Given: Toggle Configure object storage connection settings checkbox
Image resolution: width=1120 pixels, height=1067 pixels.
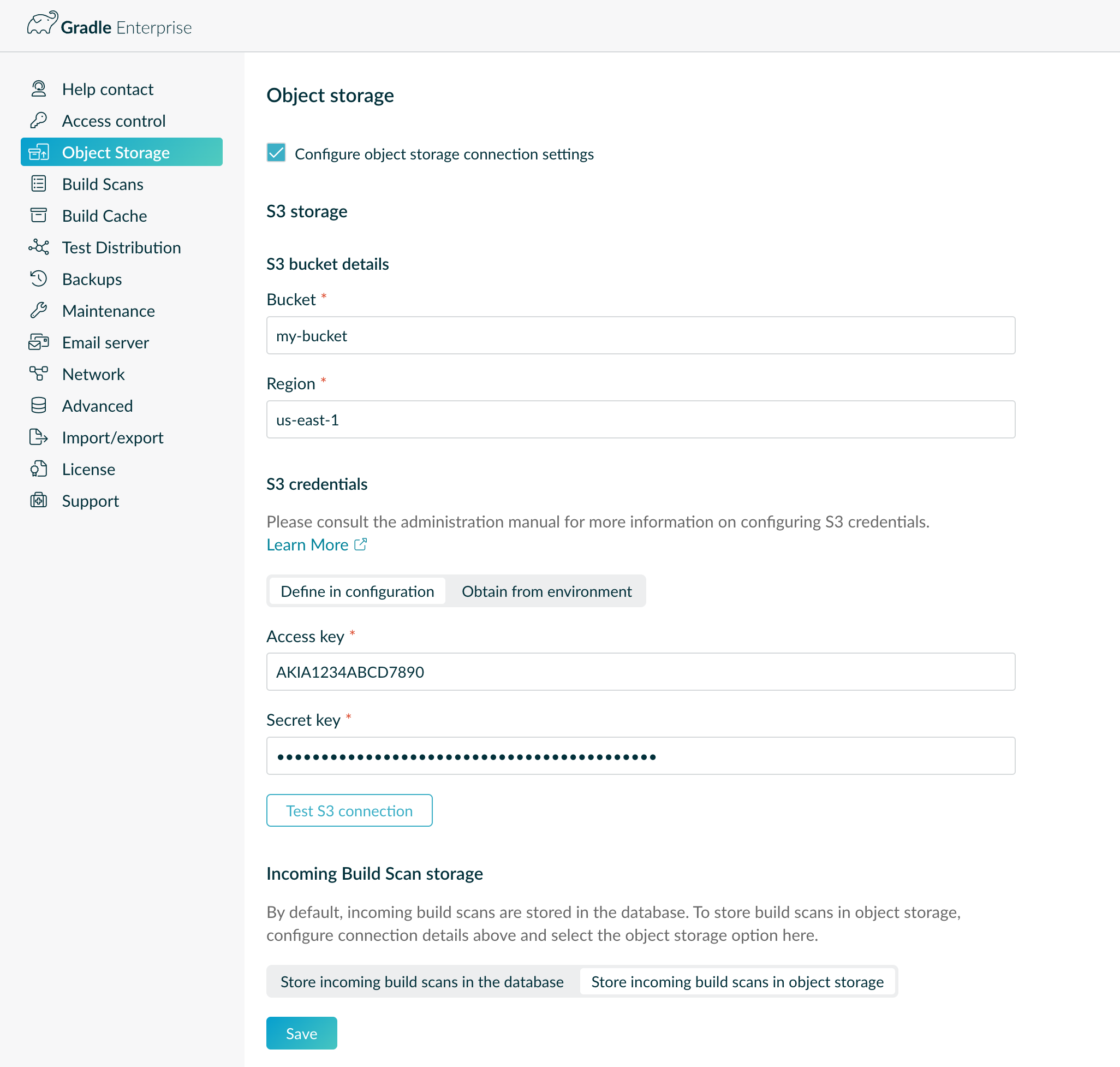Looking at the screenshot, I should pos(277,153).
